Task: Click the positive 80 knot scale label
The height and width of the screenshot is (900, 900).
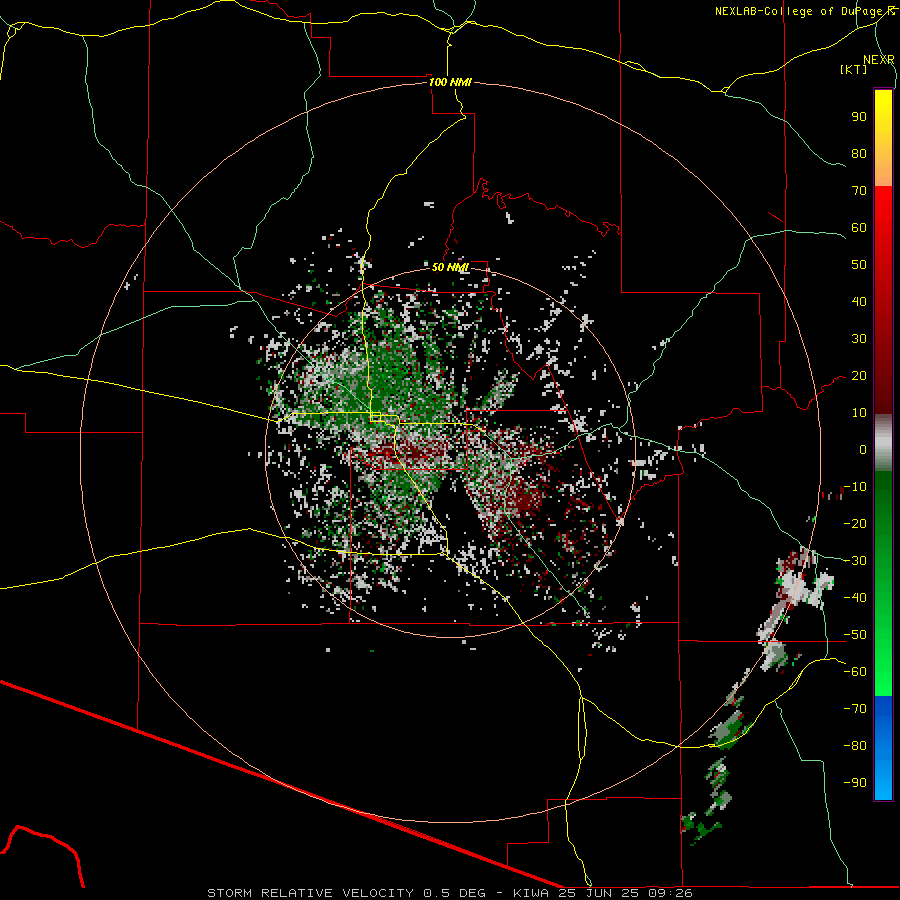Action: pos(859,153)
